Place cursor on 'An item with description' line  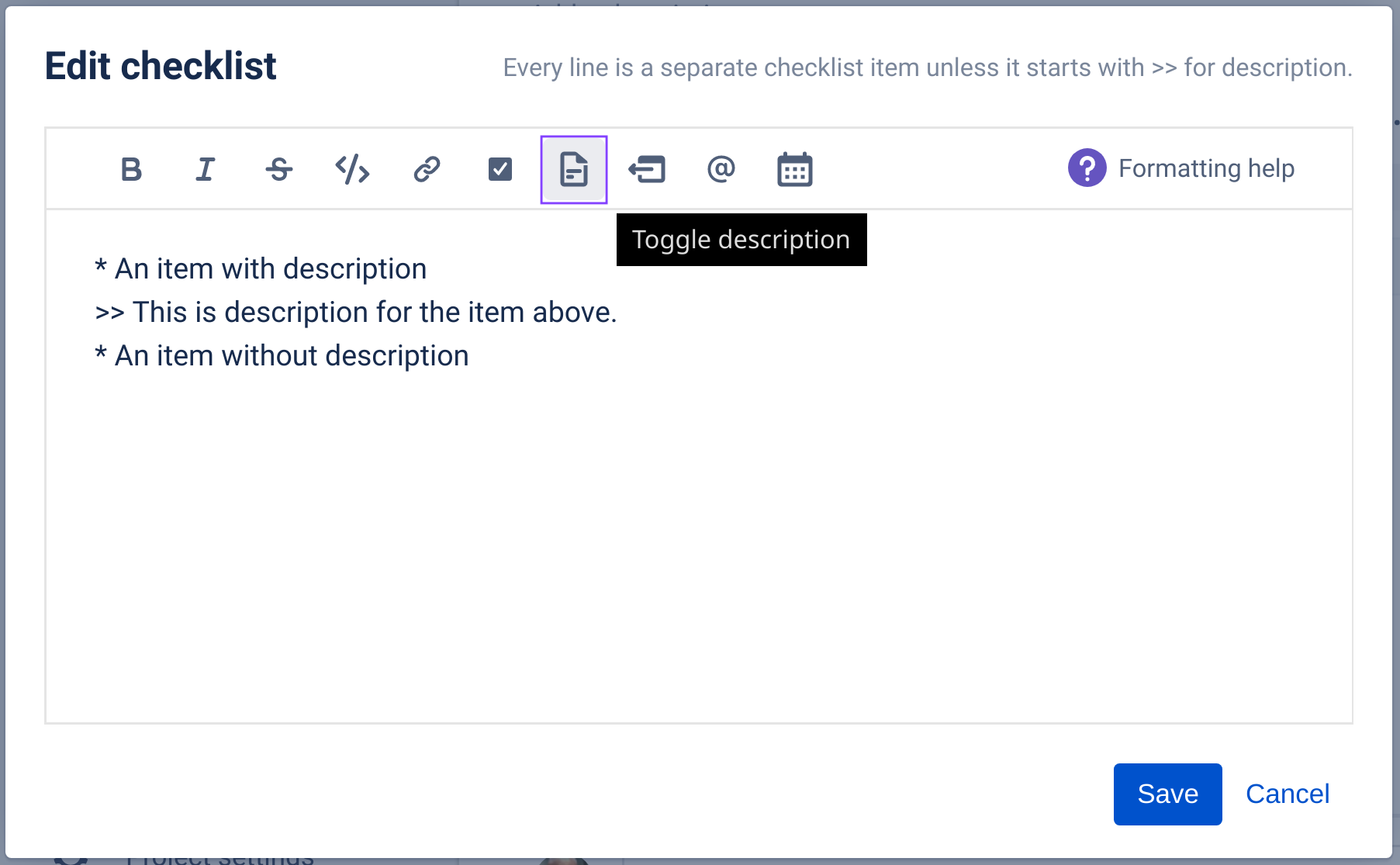(x=261, y=268)
